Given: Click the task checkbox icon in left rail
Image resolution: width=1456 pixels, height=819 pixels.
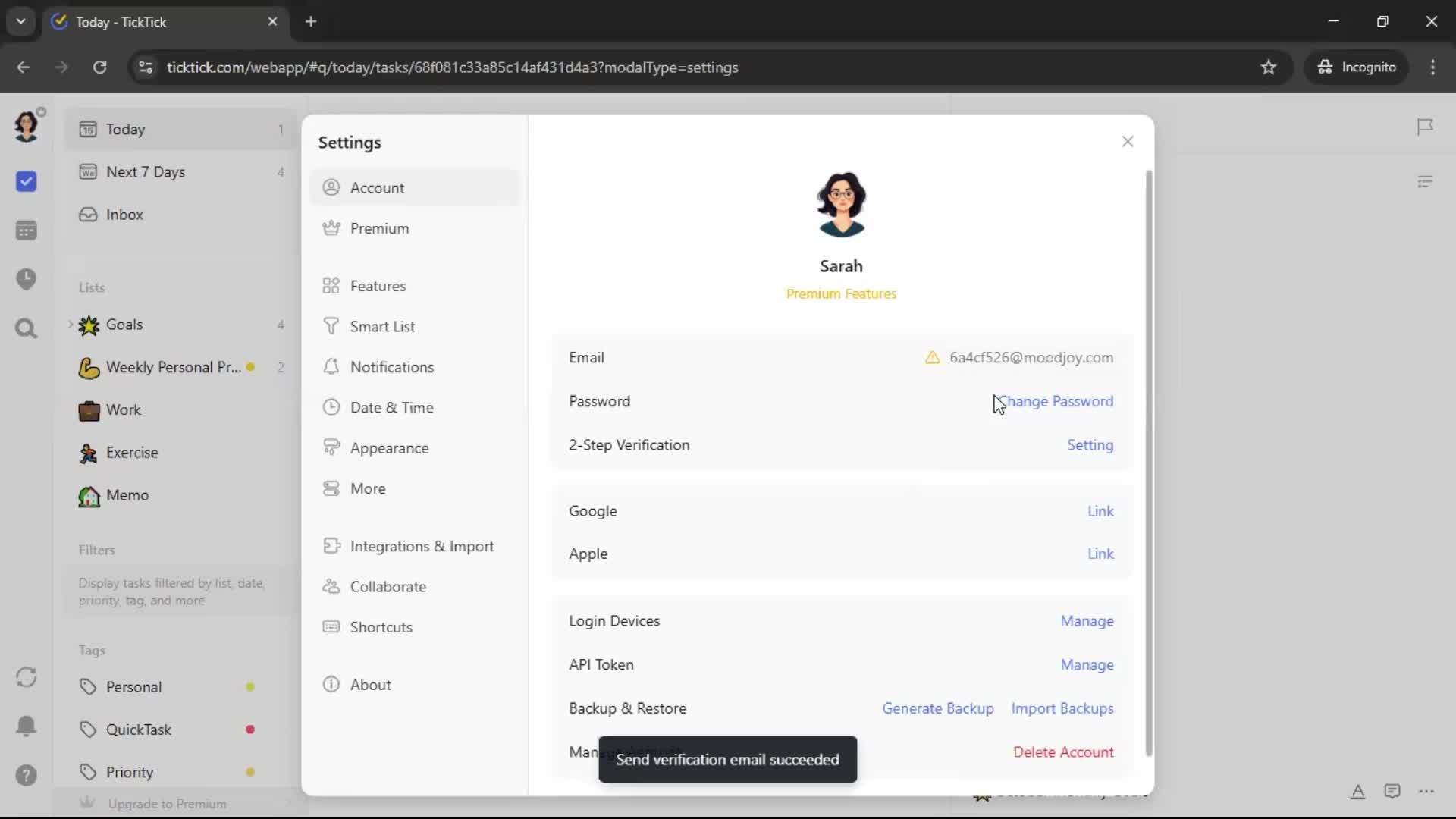Looking at the screenshot, I should coord(26,181).
